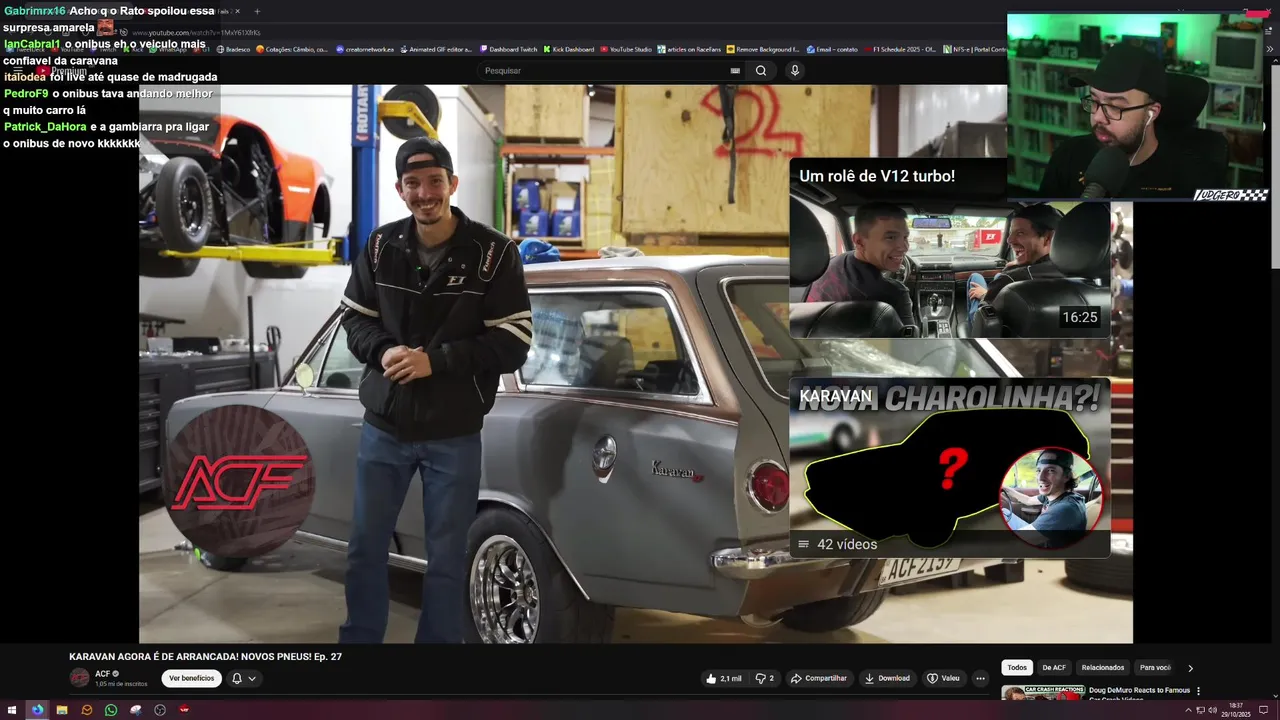
Task: Click the Windows Start button
Action: coord(14,710)
